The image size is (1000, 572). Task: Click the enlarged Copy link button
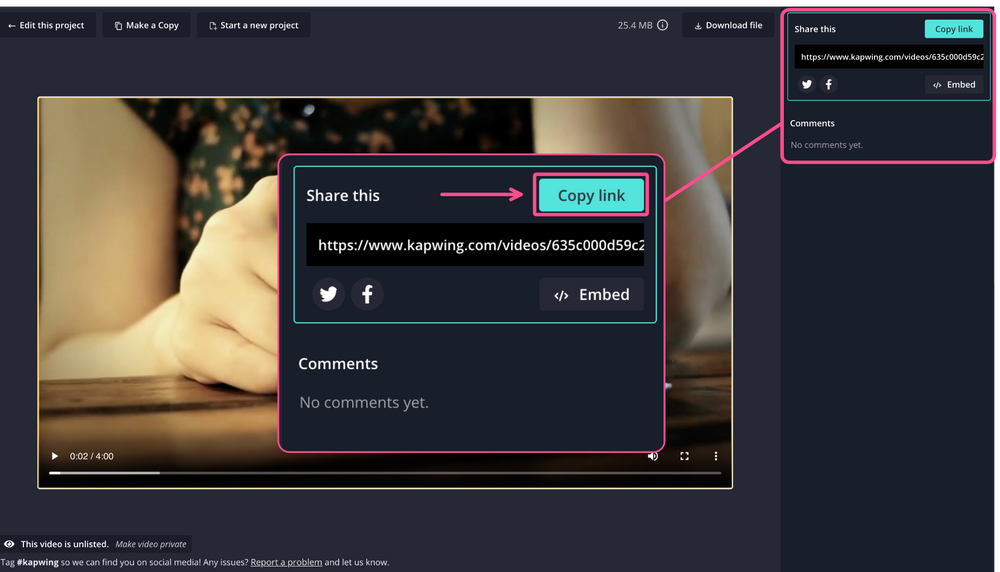[x=591, y=196]
